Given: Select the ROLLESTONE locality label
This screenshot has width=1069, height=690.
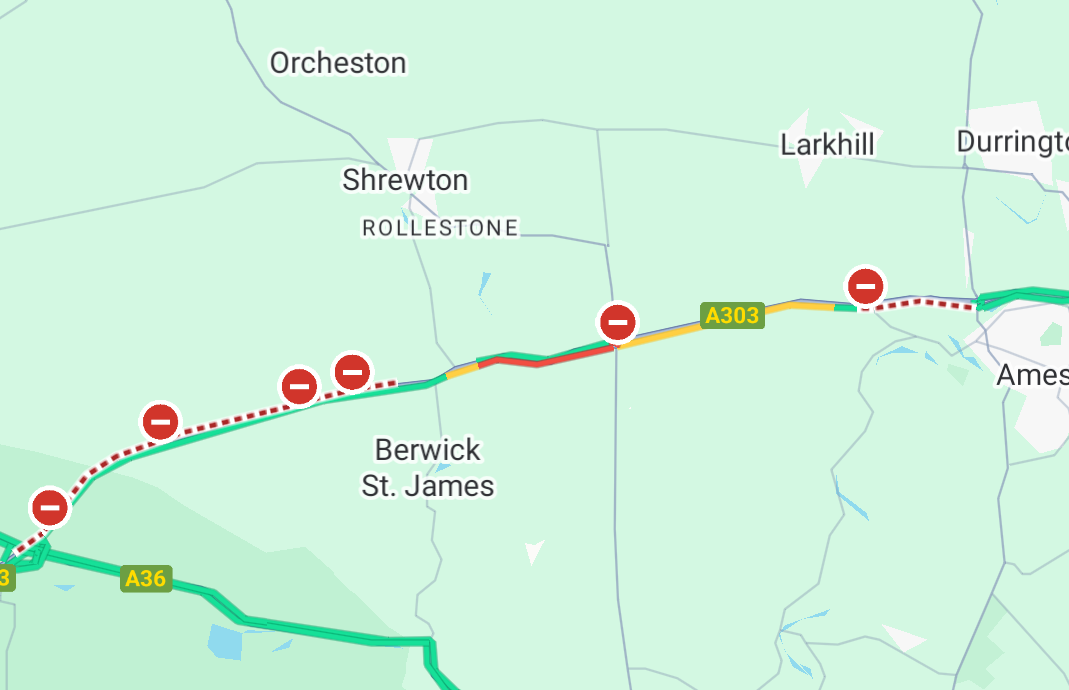Looking at the screenshot, I should pos(440,228).
